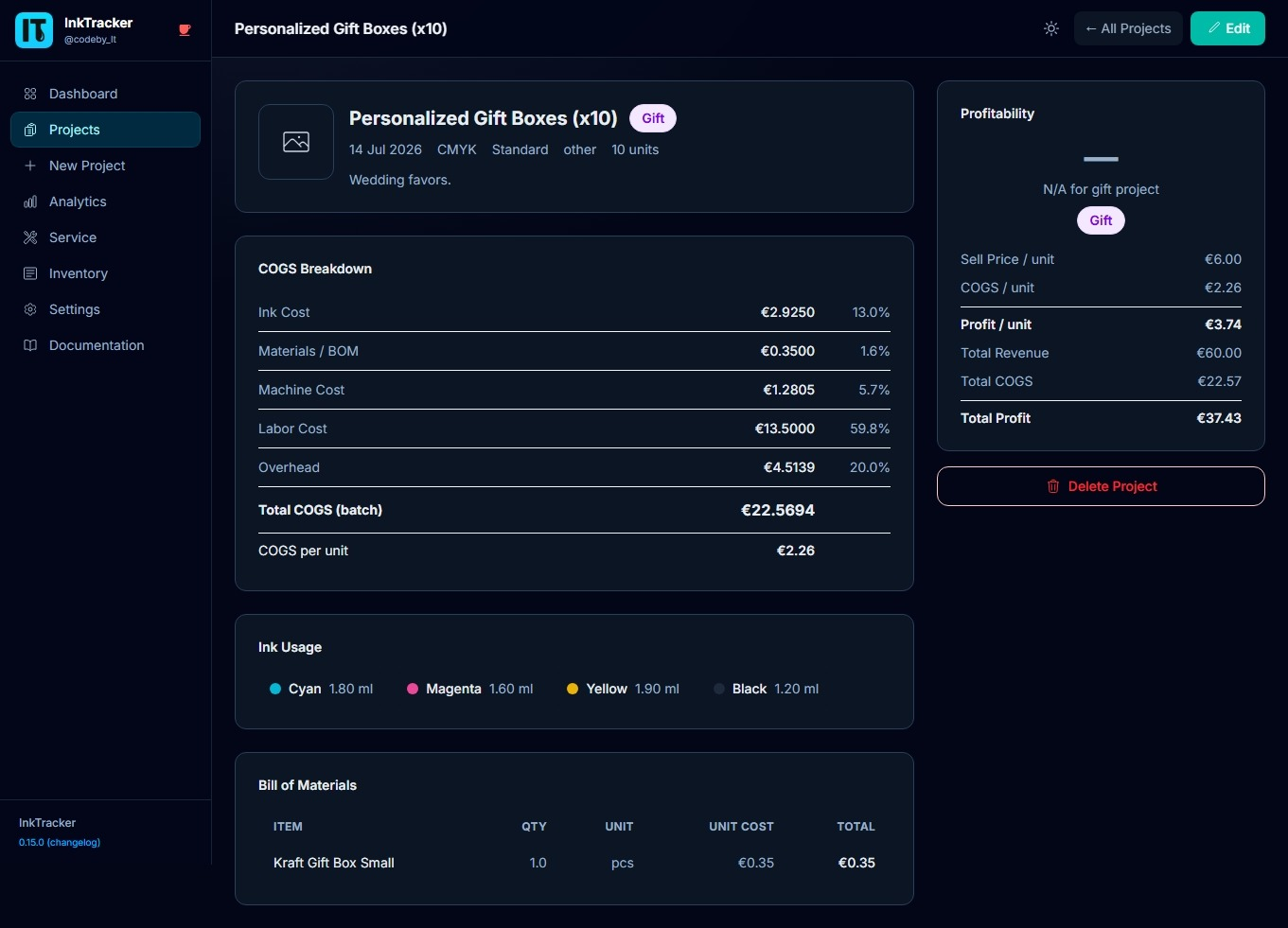1288x928 pixels.
Task: Select the Projects sidebar icon
Action: click(x=30, y=130)
